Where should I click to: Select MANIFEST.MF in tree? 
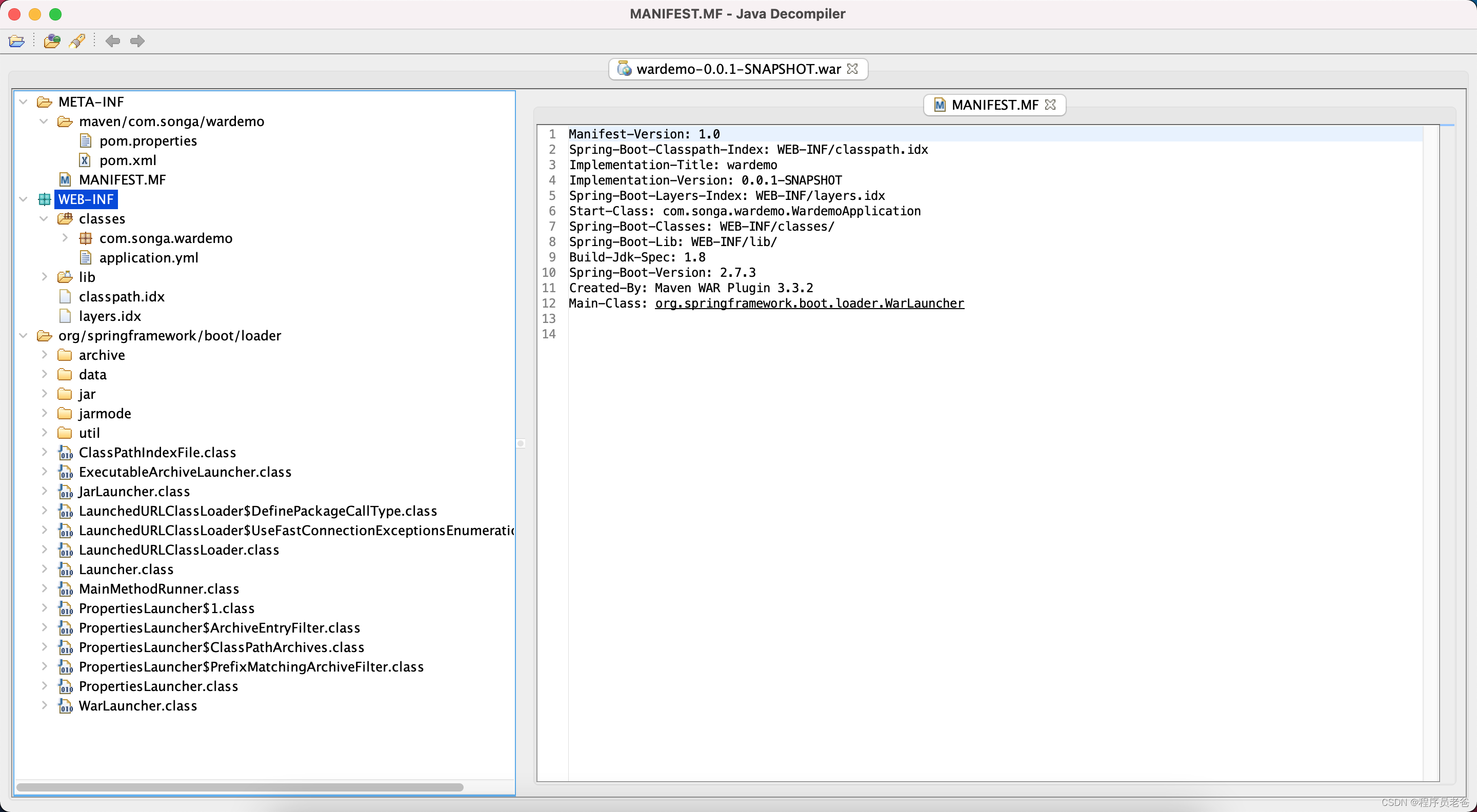pos(122,180)
